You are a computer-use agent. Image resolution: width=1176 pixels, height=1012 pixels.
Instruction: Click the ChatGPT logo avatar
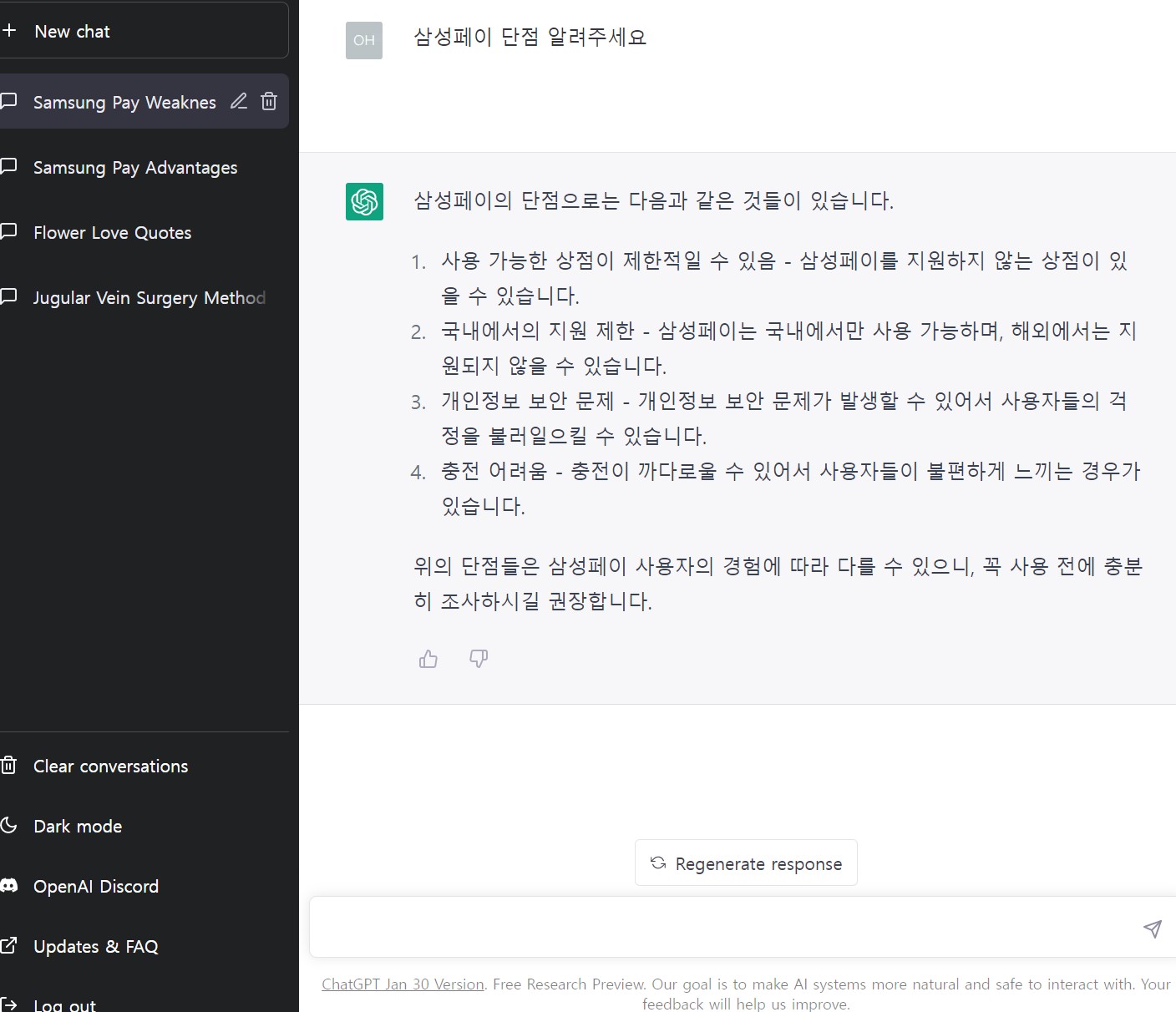(364, 201)
